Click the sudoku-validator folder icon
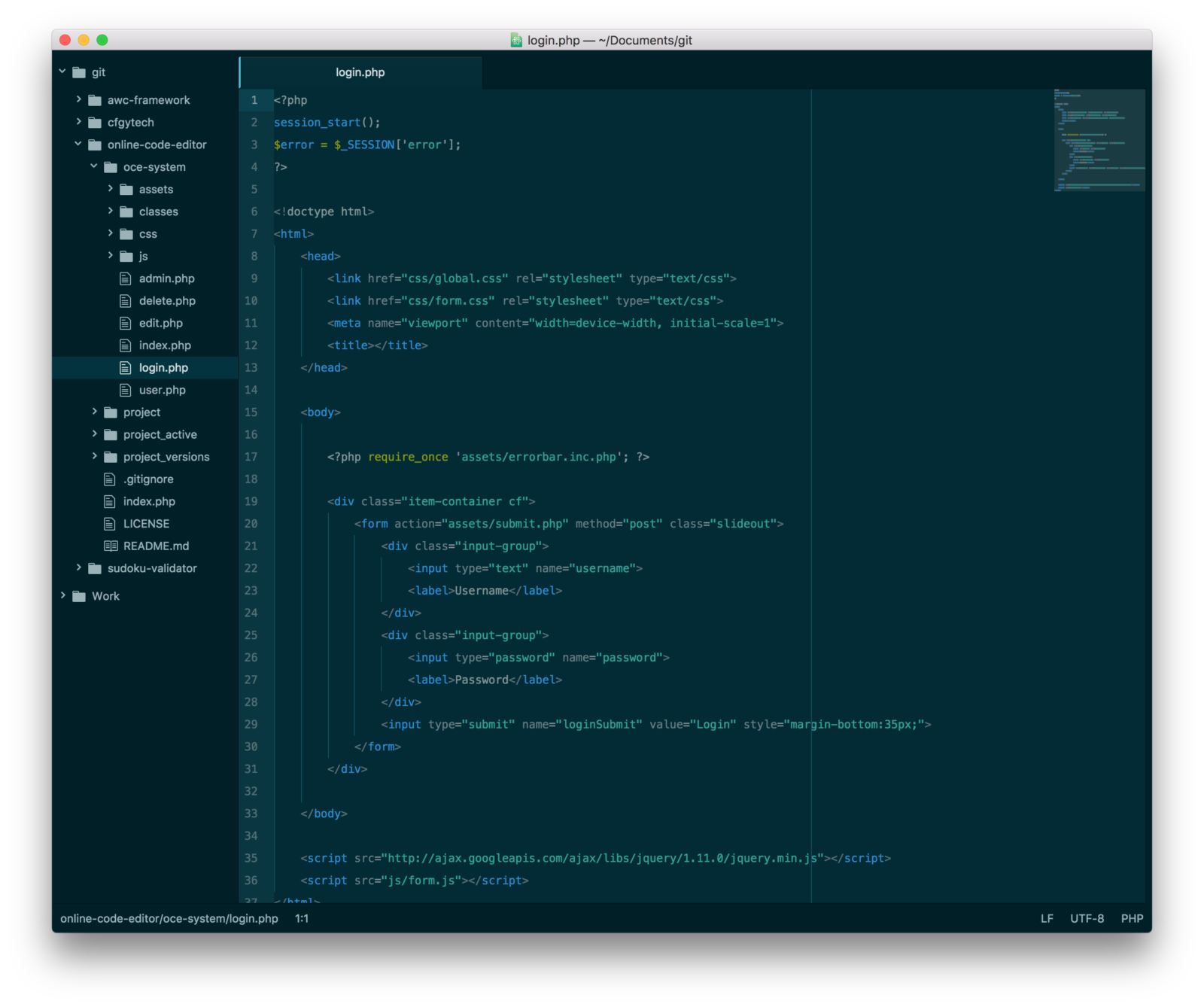 pyautogui.click(x=95, y=568)
